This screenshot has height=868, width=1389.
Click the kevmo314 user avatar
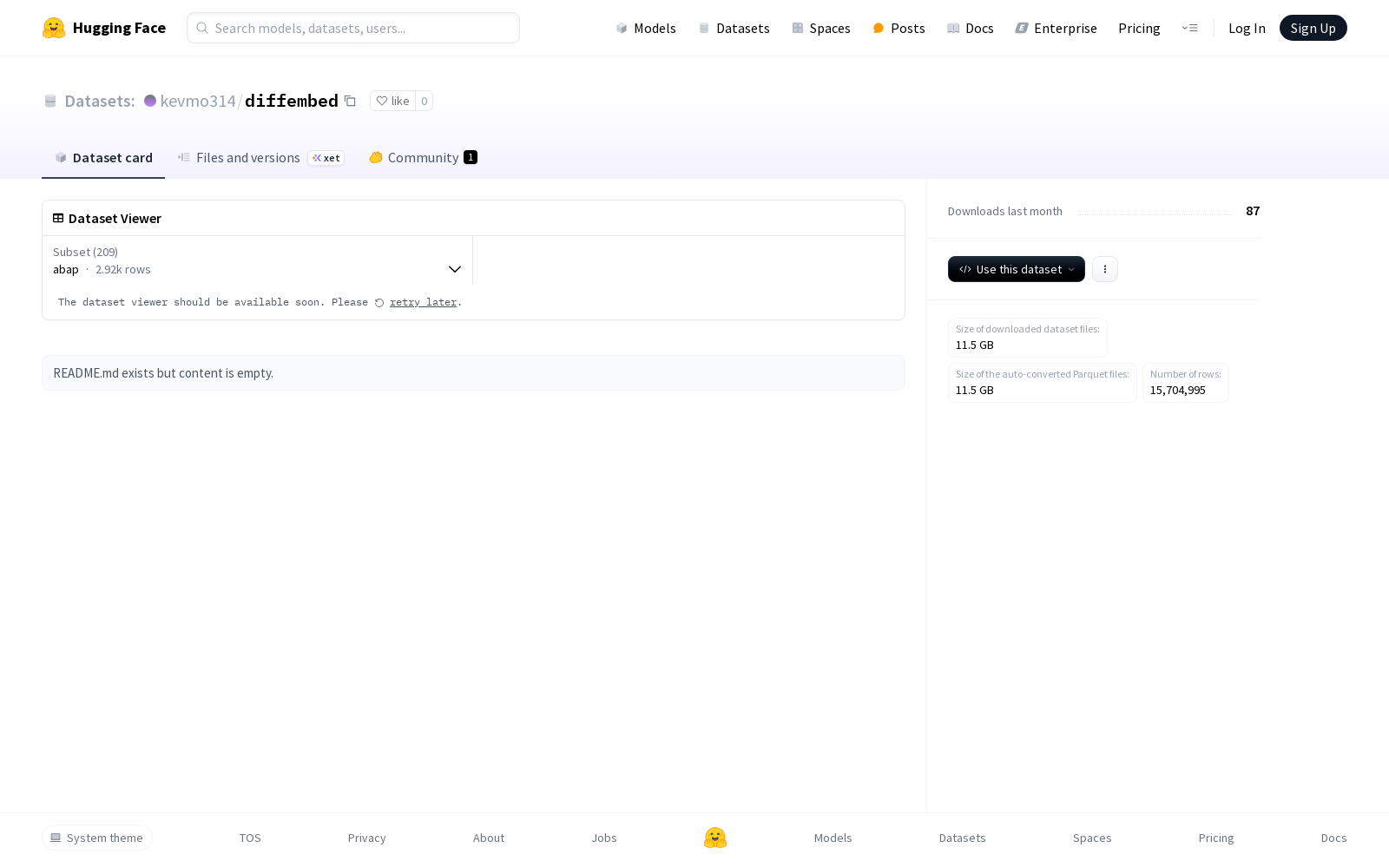point(150,101)
